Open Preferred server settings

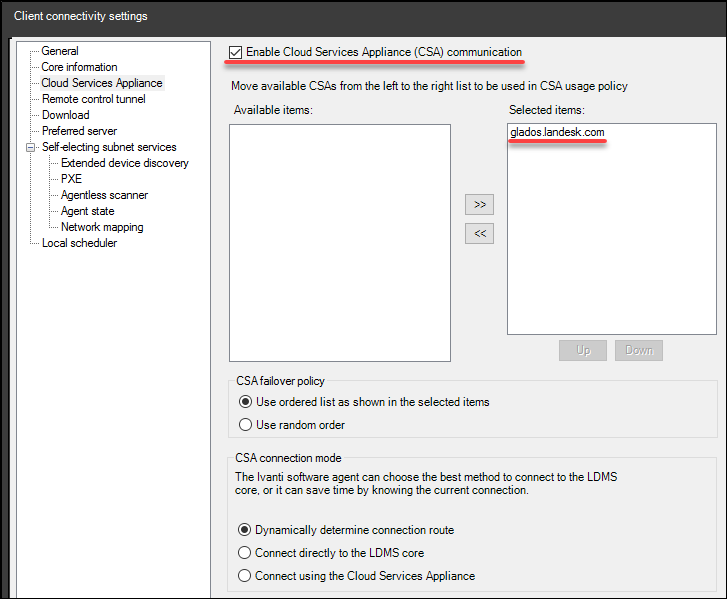click(x=79, y=131)
